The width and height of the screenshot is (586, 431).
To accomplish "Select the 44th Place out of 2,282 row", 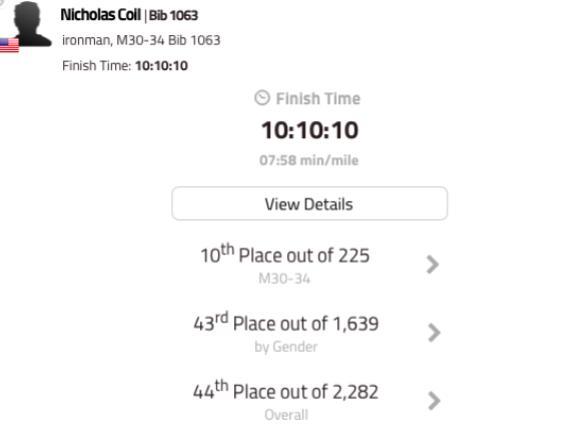I will pos(309,400).
